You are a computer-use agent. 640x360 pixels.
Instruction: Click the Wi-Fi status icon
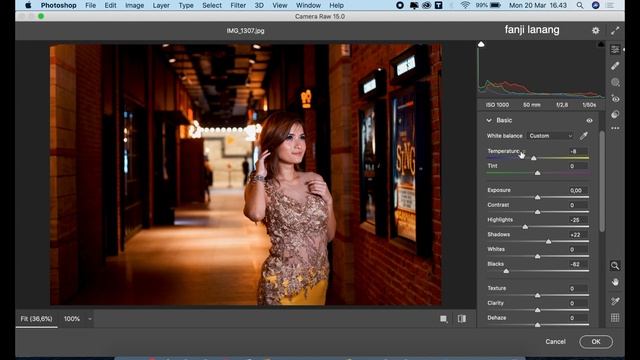coord(465,5)
